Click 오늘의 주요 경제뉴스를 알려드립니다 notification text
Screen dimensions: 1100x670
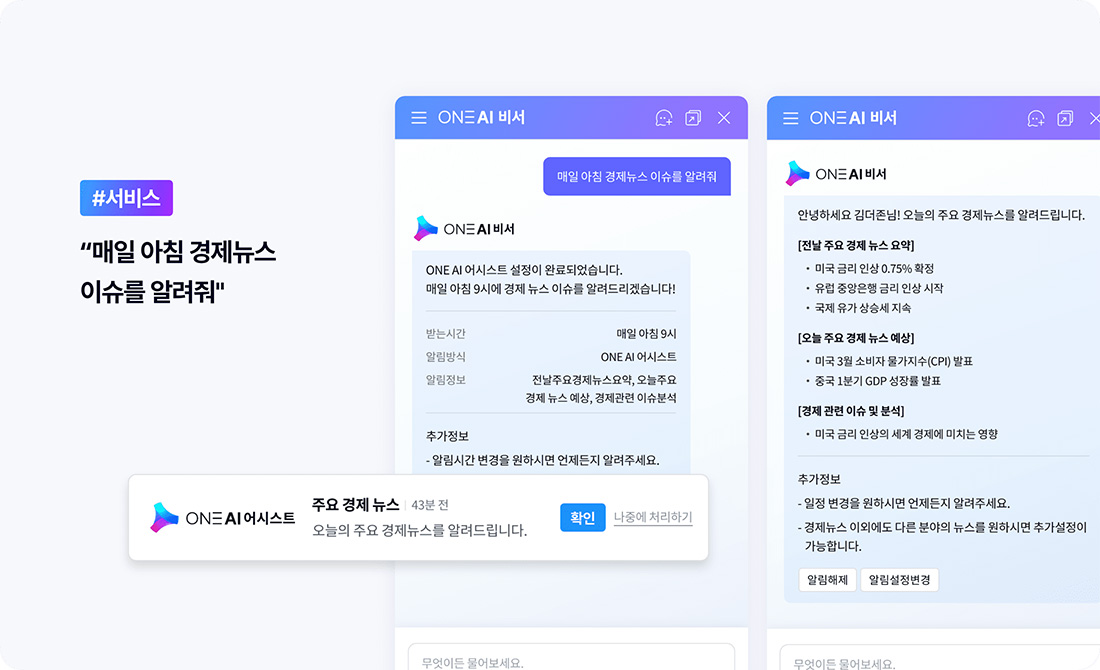point(420,530)
